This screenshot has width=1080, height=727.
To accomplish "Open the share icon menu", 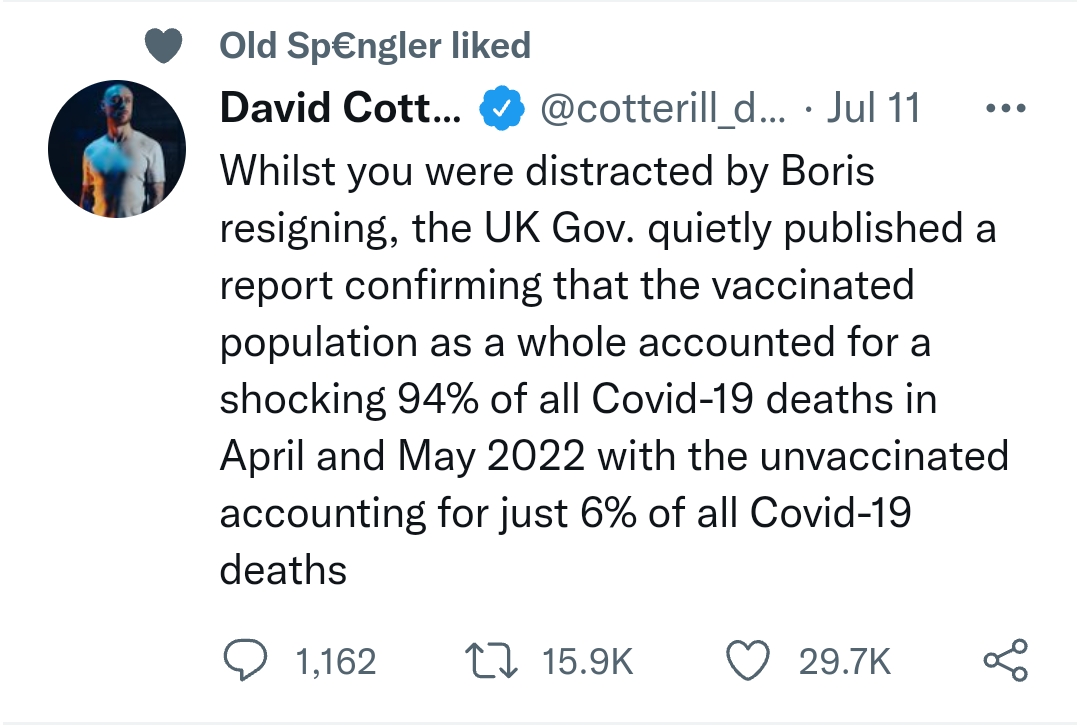I will point(1006,660).
